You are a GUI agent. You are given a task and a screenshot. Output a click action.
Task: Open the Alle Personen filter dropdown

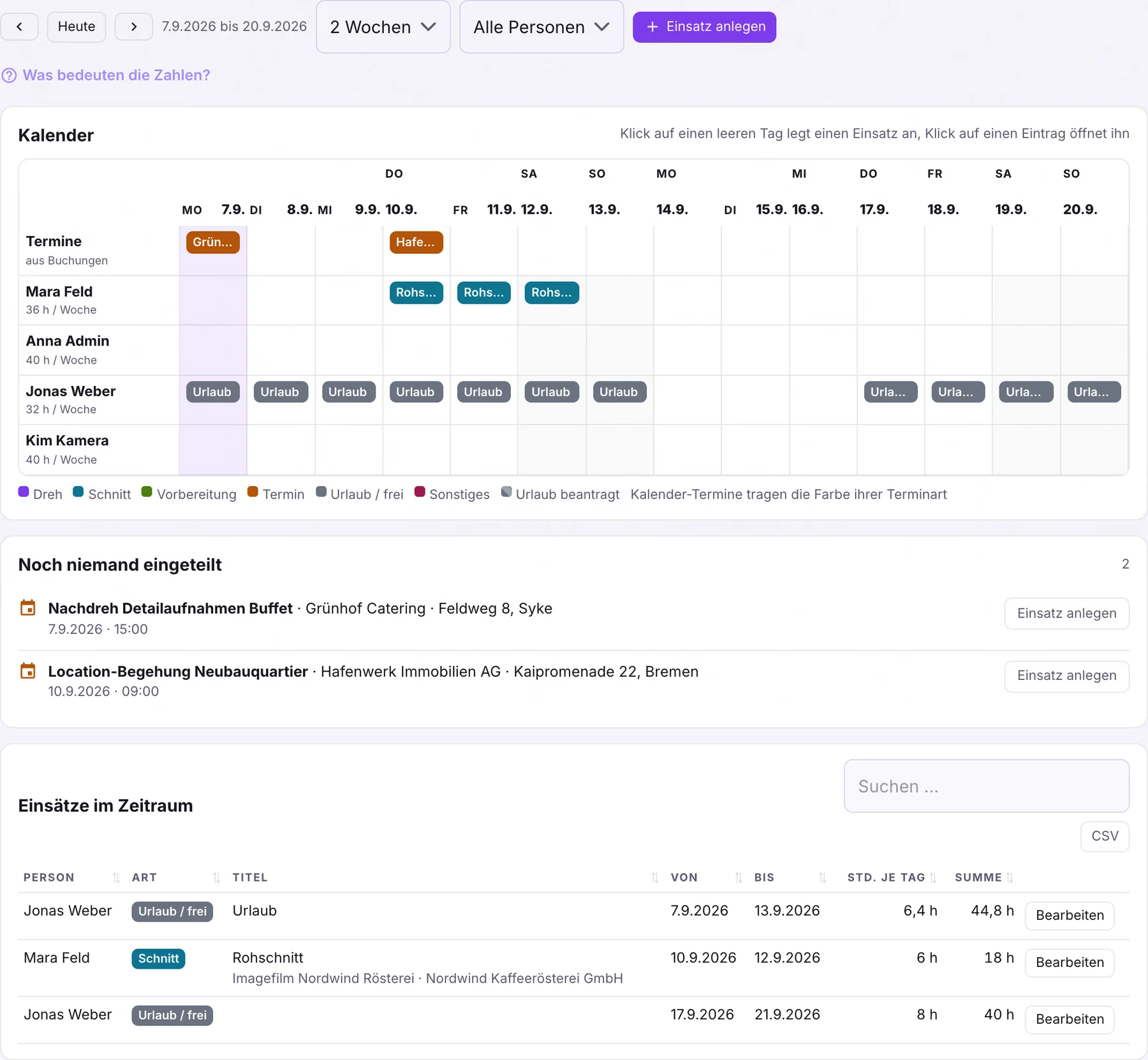[x=541, y=27]
